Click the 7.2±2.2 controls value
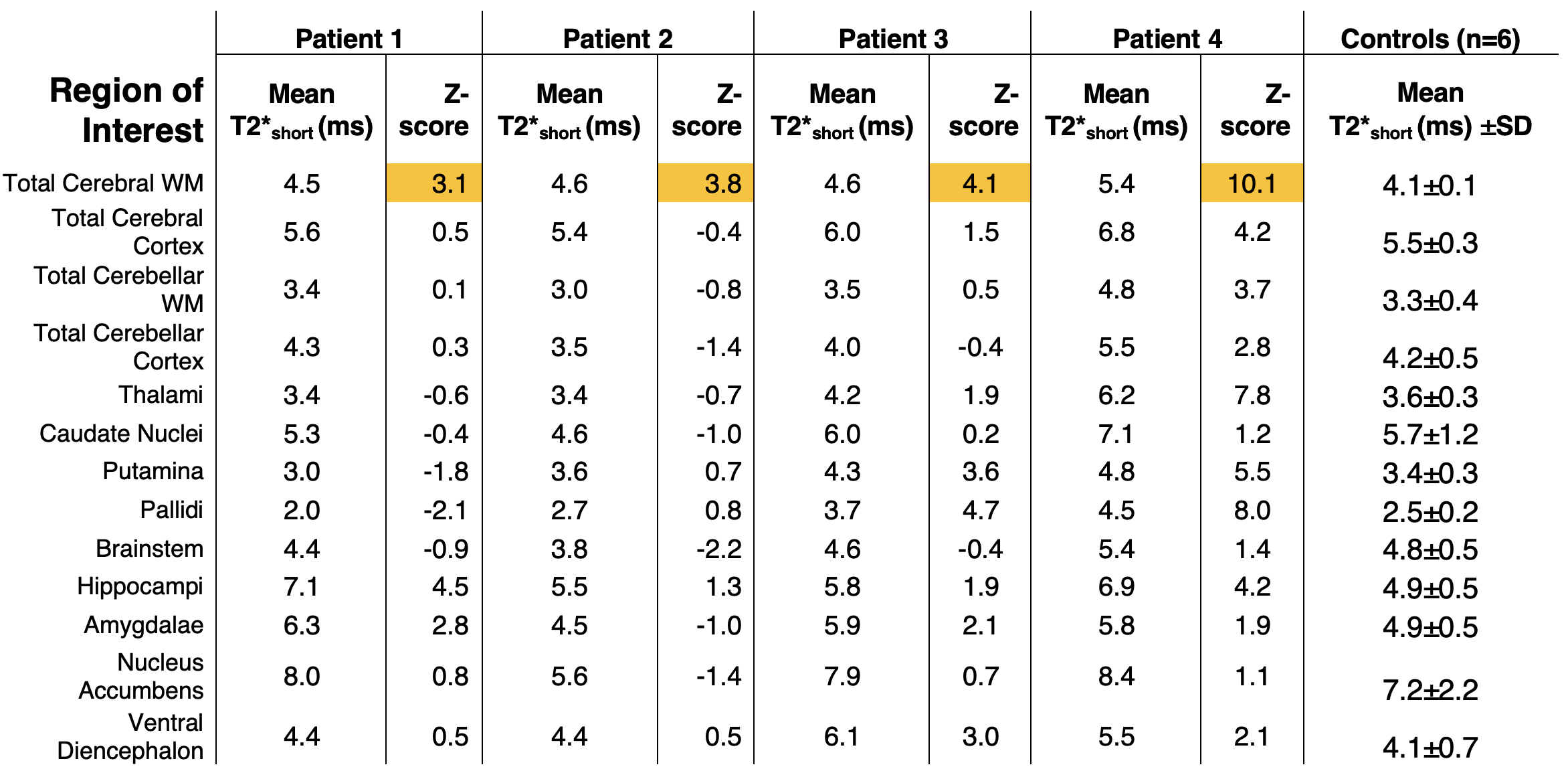Viewport: 1568px width, 775px height. [1430, 690]
